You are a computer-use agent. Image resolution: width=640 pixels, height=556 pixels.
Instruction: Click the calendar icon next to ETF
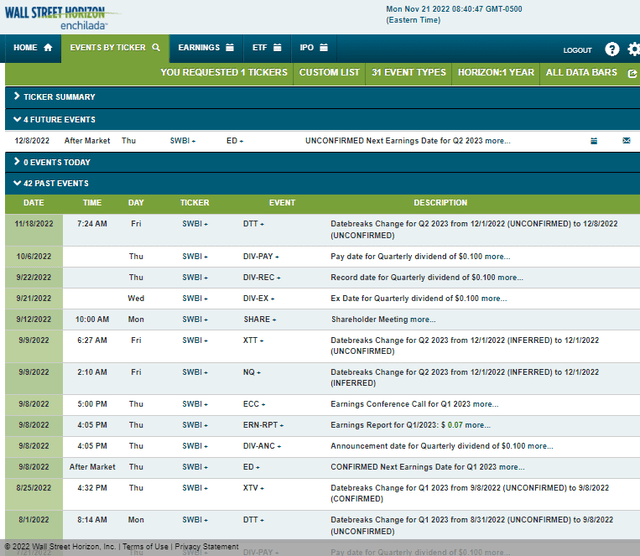coord(277,47)
